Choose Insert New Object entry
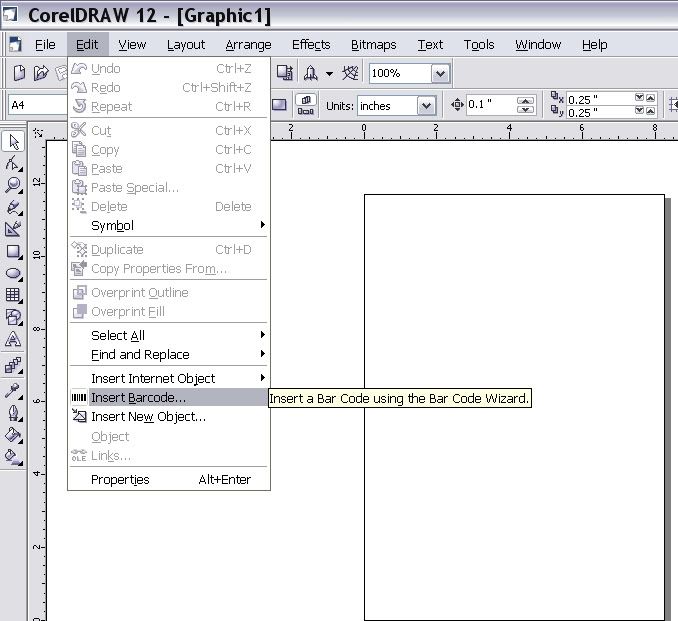This screenshot has height=621, width=678. click(x=169, y=416)
